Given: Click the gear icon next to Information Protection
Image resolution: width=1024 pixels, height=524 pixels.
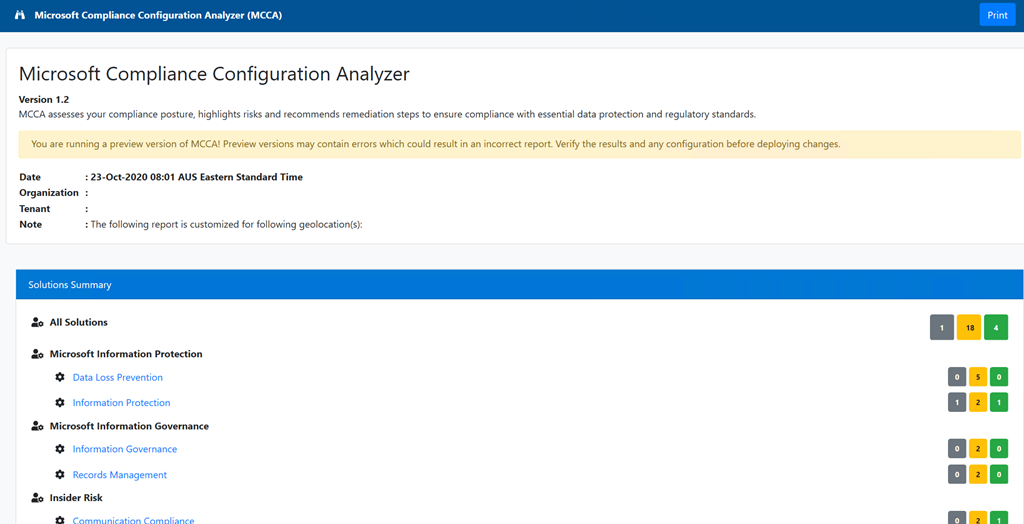Looking at the screenshot, I should pos(60,402).
